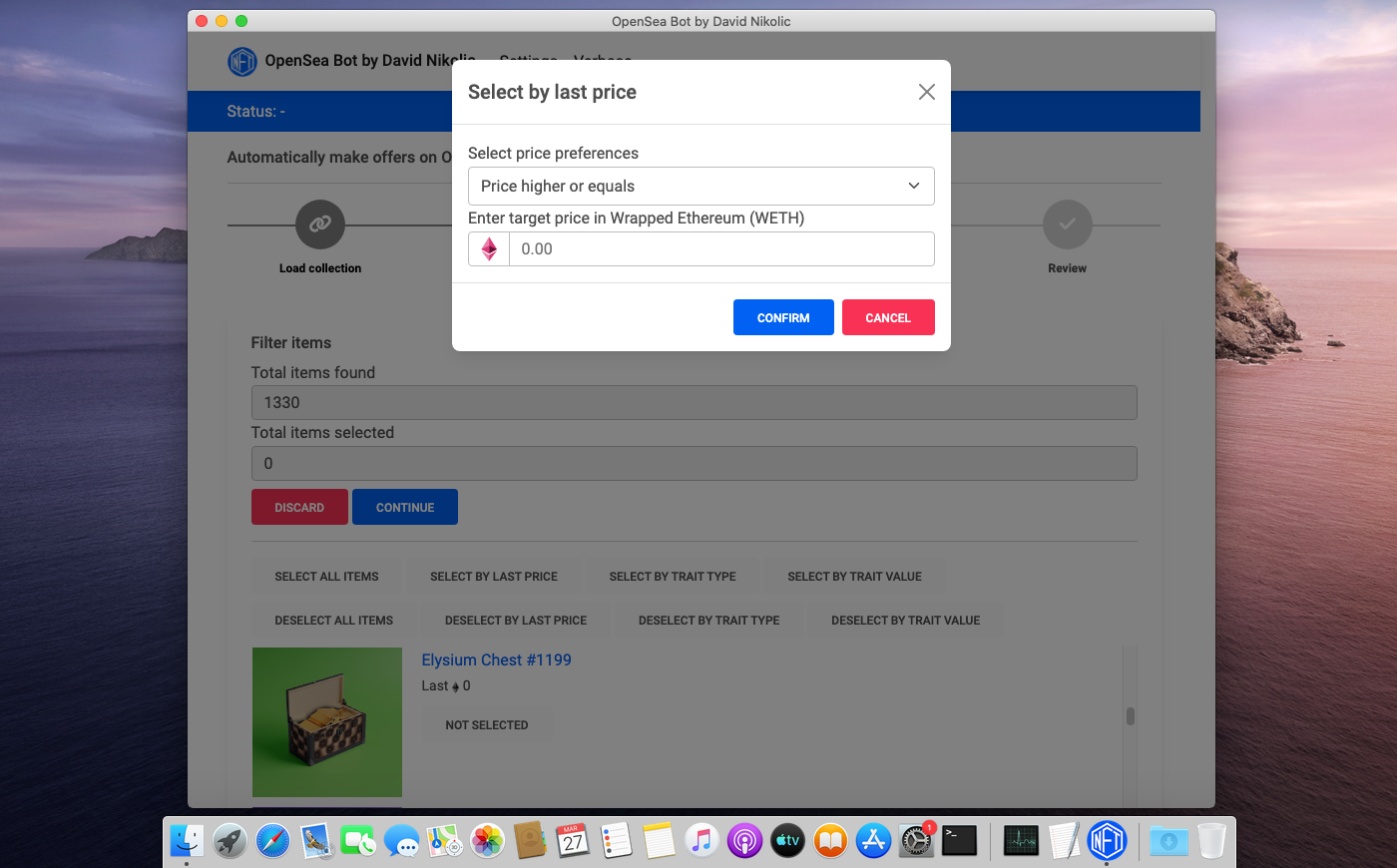Open Photos from the dock
Screen dimensions: 1397x868
tap(487, 841)
